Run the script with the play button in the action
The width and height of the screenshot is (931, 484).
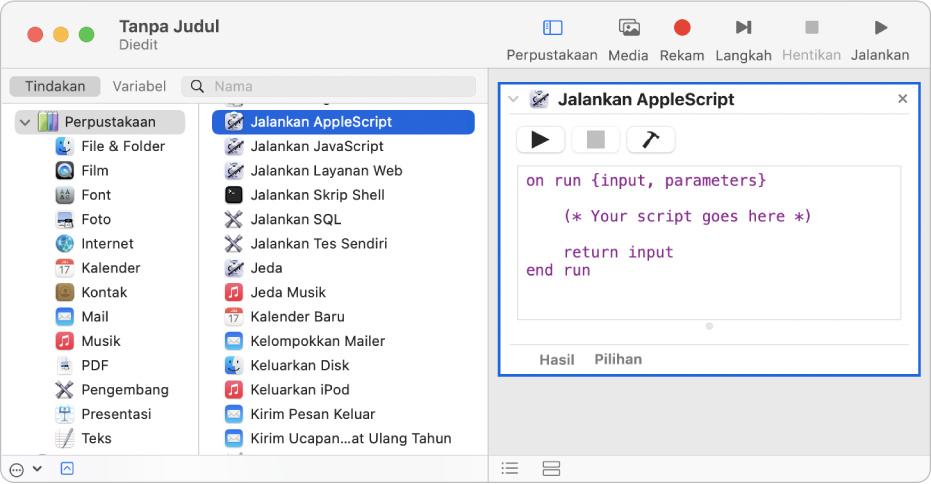coord(540,140)
